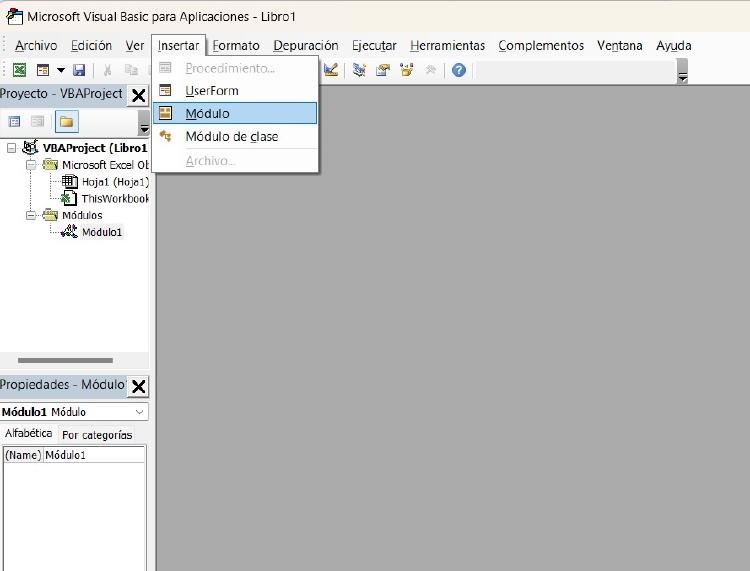The height and width of the screenshot is (571, 750).
Task: Return to Excel with the green spreadsheet icon
Action: [20, 70]
